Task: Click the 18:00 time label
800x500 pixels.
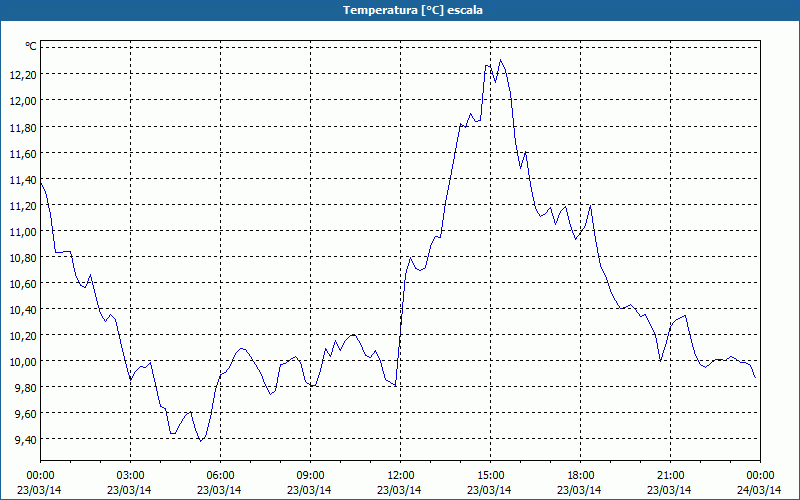Action: point(580,476)
